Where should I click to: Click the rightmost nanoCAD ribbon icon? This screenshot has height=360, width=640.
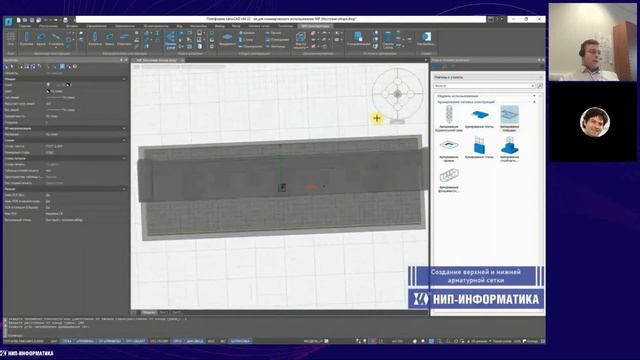426,39
